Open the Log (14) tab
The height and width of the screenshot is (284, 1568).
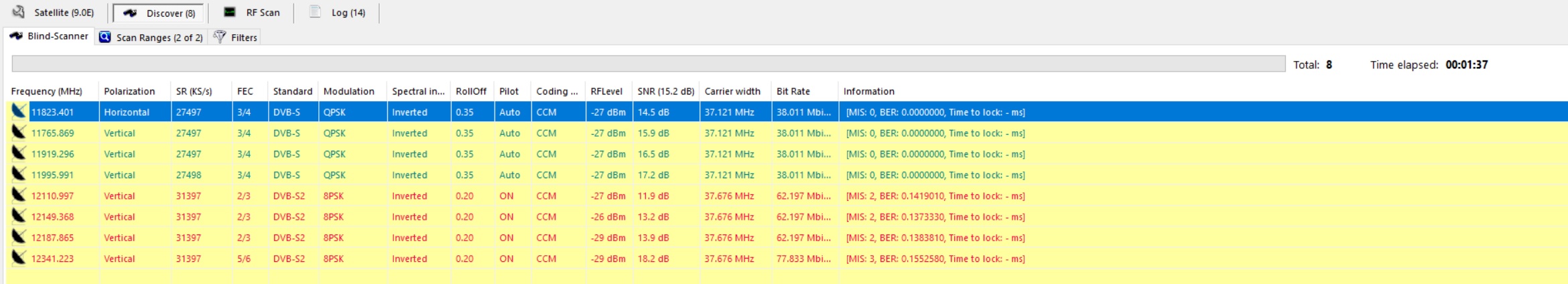338,13
